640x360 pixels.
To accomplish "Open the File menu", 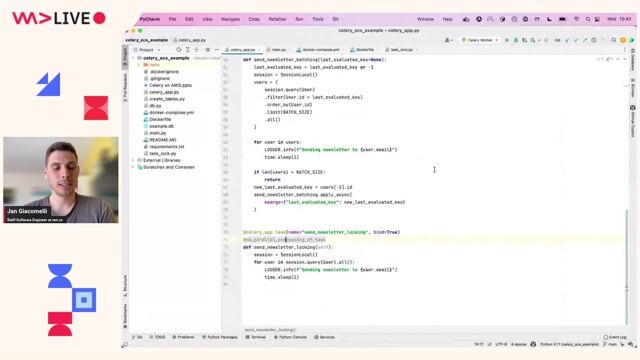I will pos(172,19).
